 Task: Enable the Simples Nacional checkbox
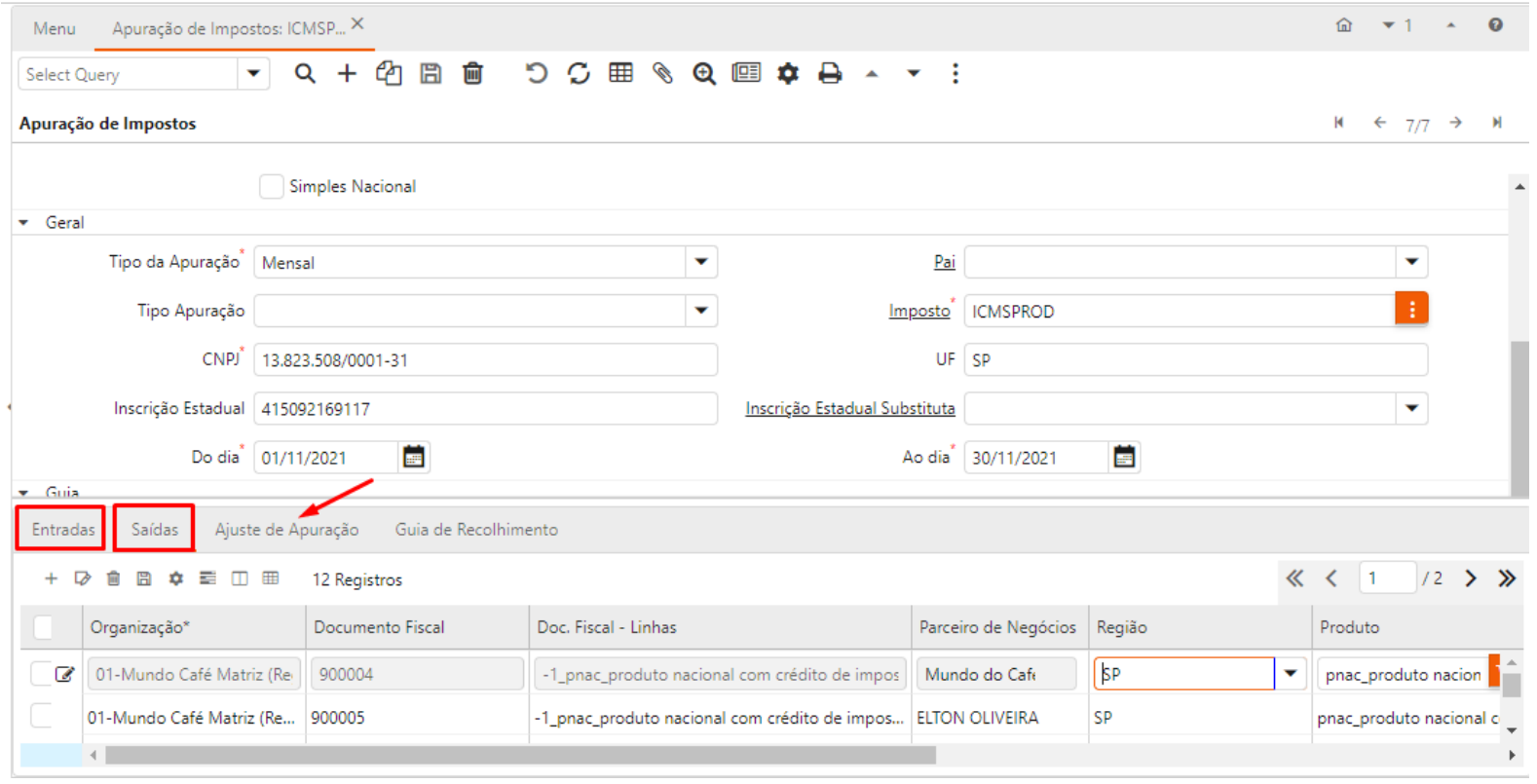[272, 186]
